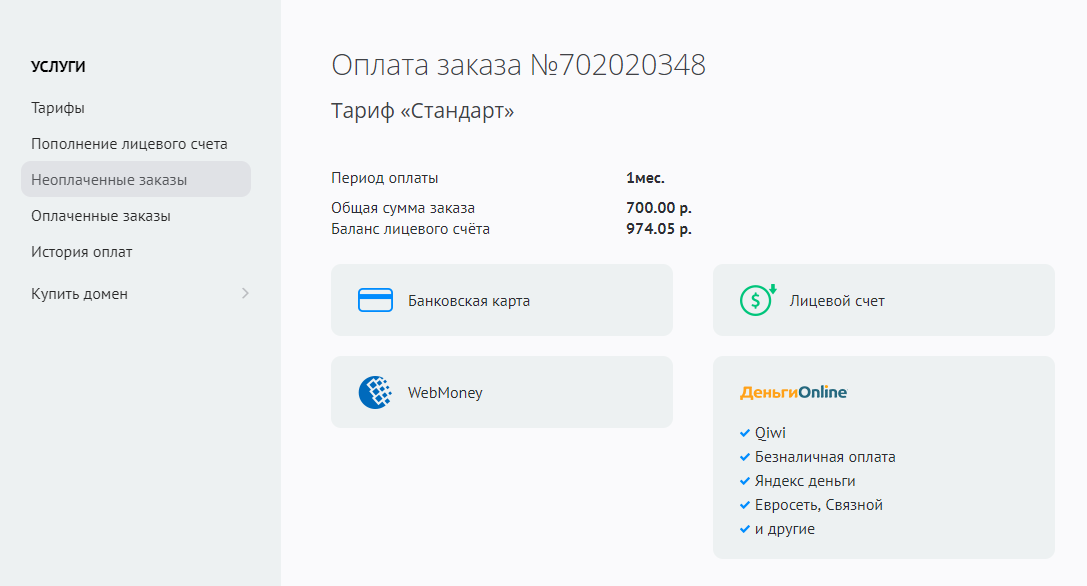Click the и другие payment option

point(785,529)
